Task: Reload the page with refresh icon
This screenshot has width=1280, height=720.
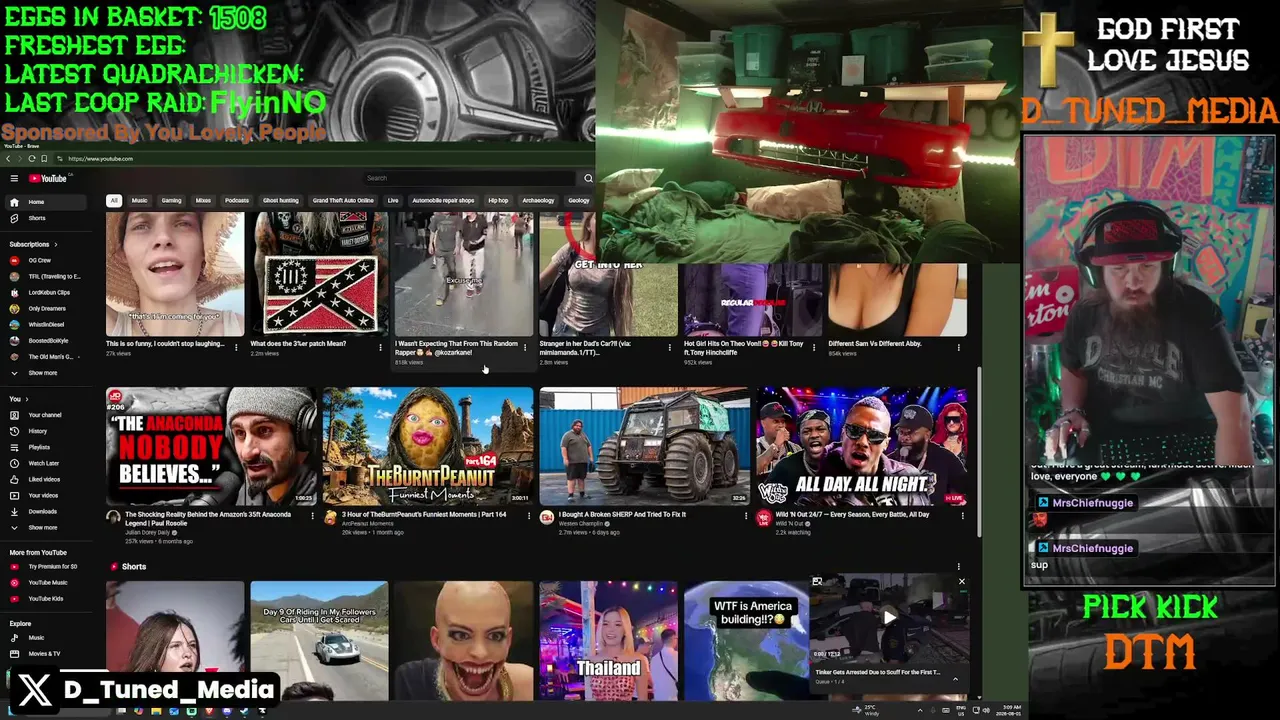Action: click(32, 158)
